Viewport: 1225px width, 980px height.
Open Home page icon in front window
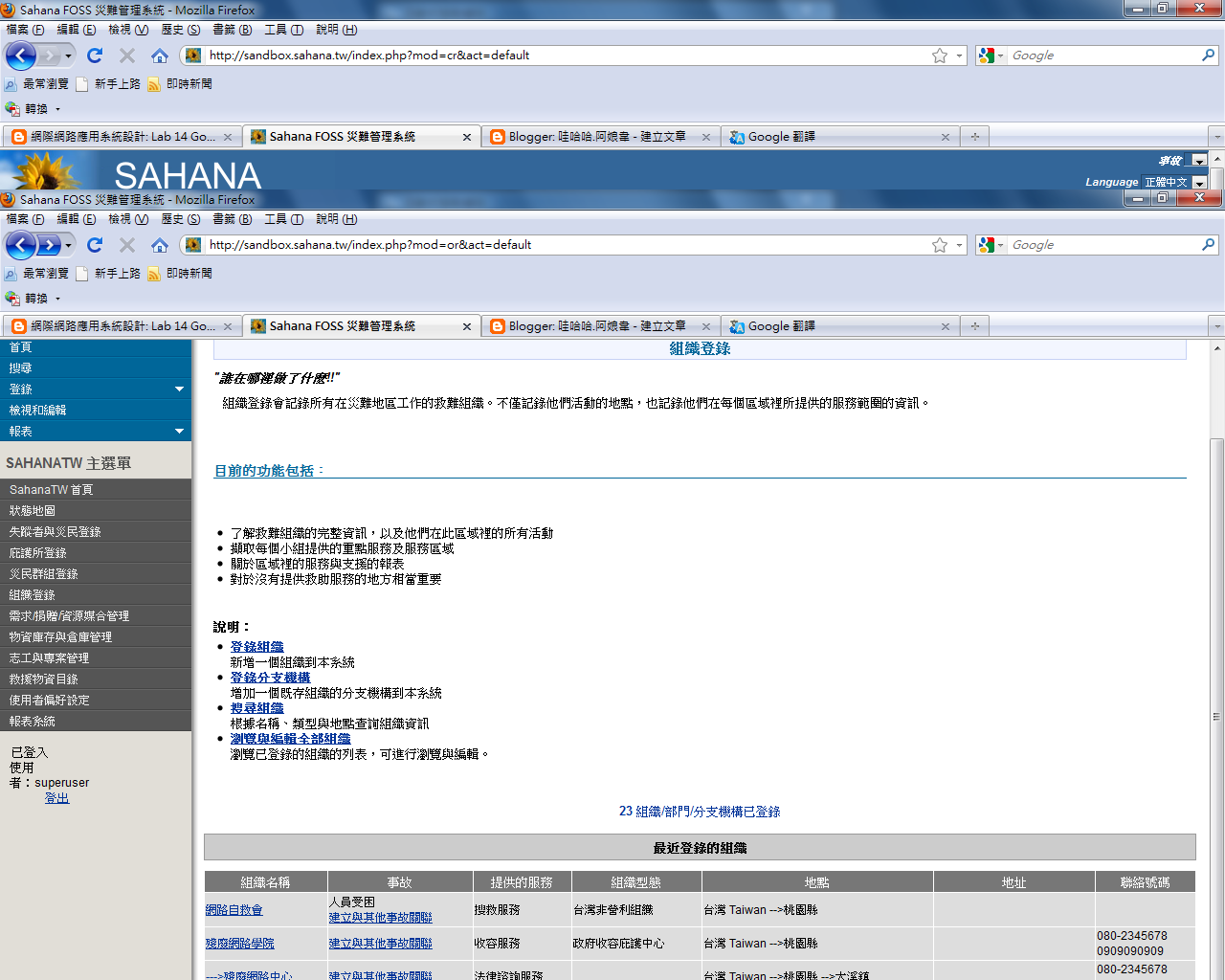pyautogui.click(x=160, y=245)
